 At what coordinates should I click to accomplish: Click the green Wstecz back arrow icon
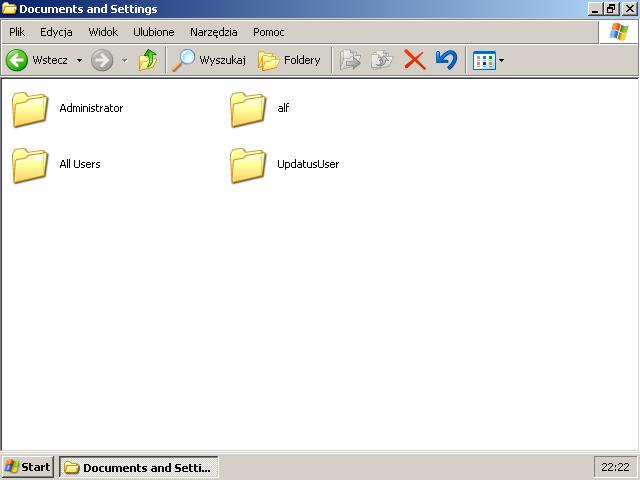tap(17, 60)
